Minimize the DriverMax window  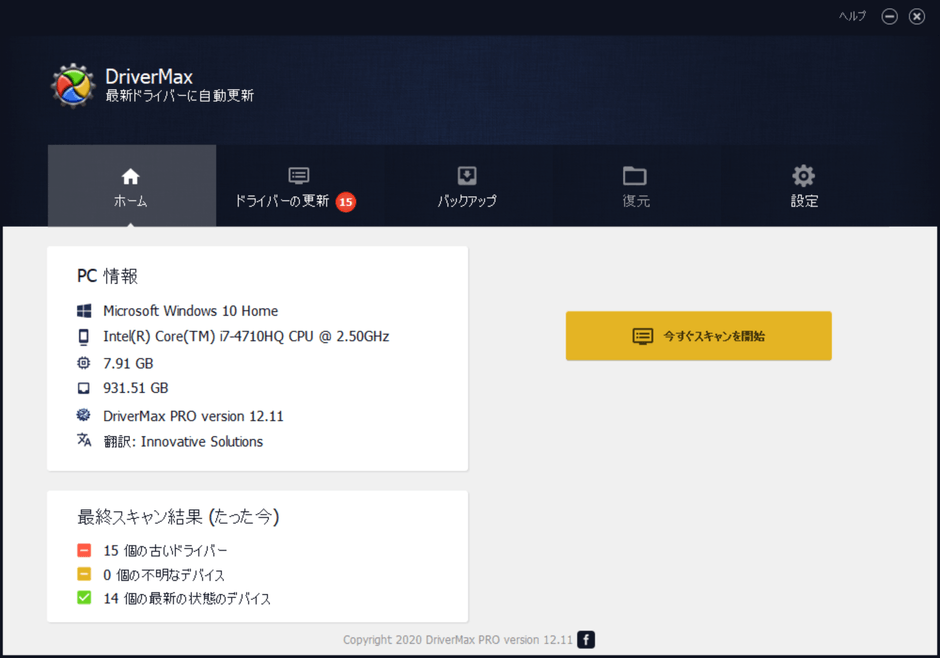[x=890, y=16]
